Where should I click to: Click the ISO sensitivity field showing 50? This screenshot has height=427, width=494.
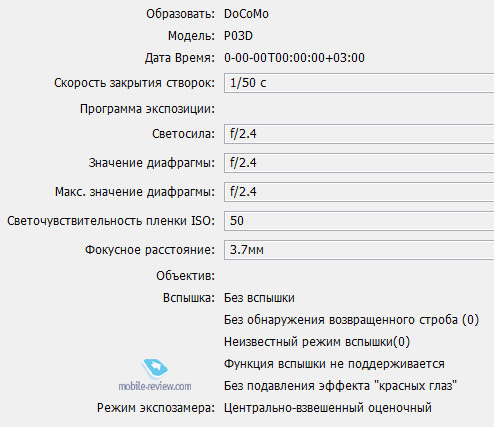(359, 221)
